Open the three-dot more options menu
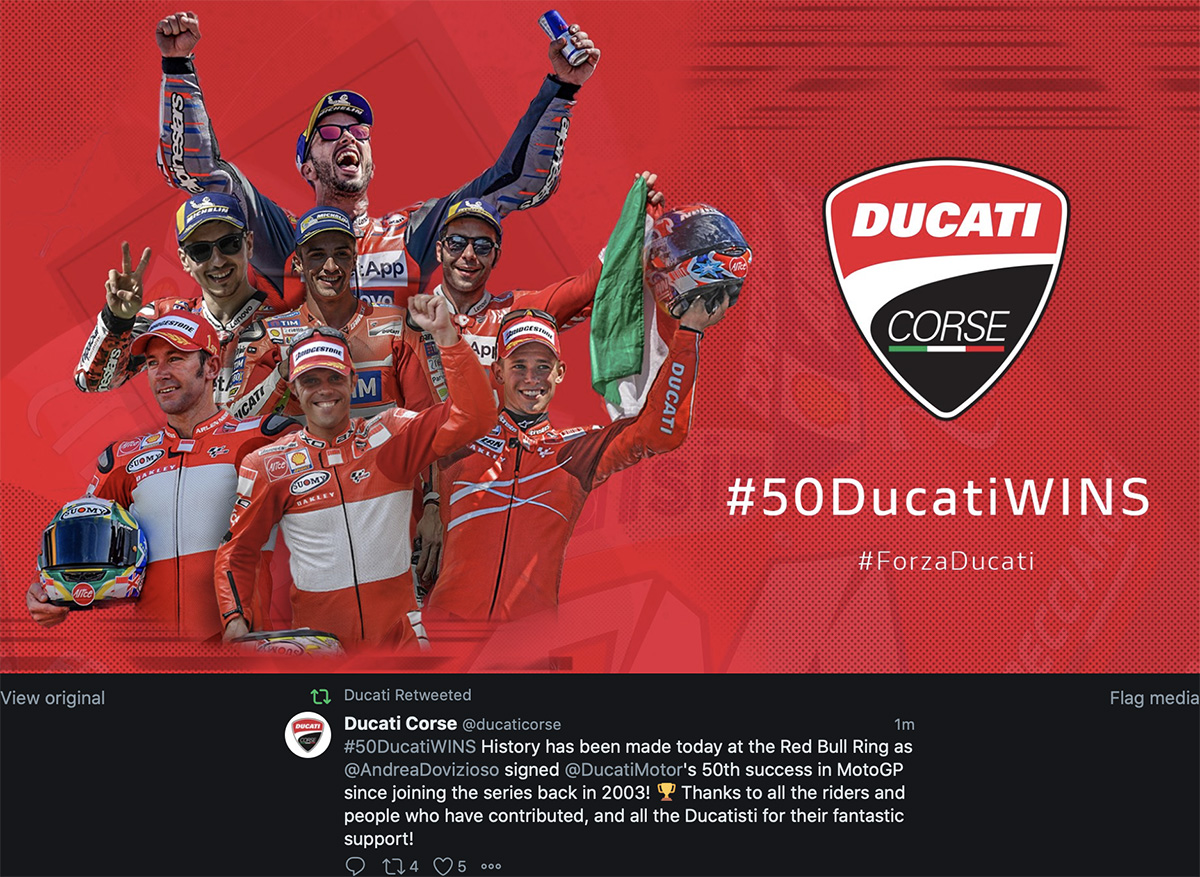Screen dimensions: 1200x877 point(491,866)
